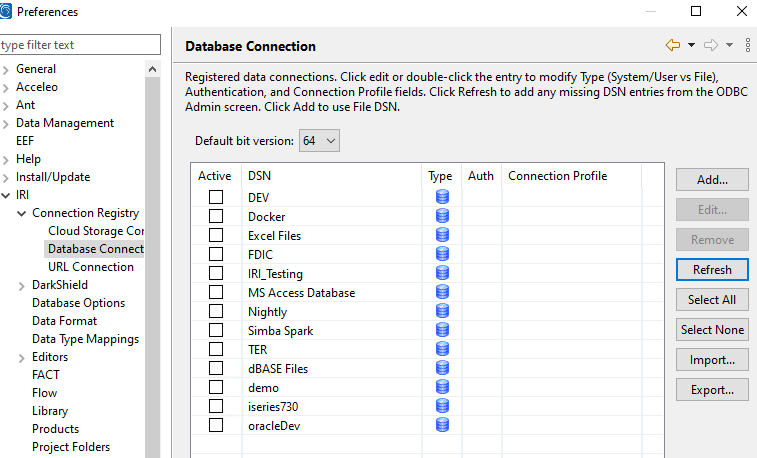The image size is (757, 458).
Task: Check the Active box for iseries730
Action: click(x=216, y=406)
